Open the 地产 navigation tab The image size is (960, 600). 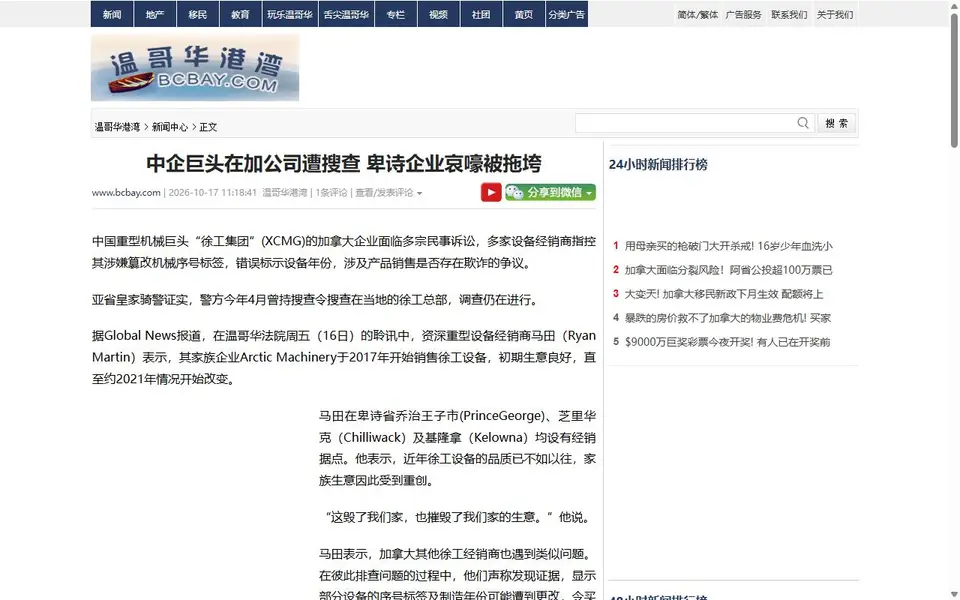pyautogui.click(x=155, y=14)
